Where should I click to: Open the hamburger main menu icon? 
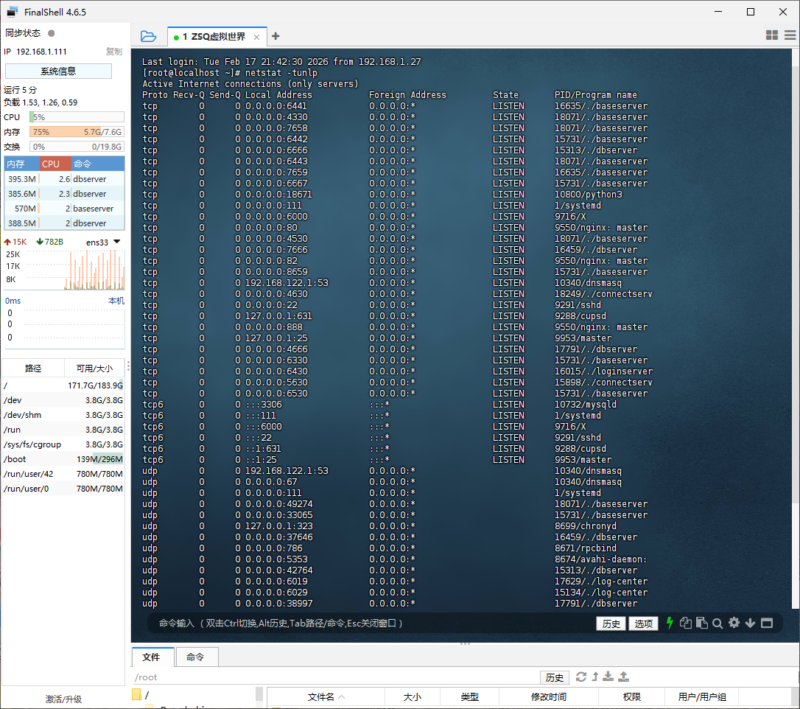789,35
